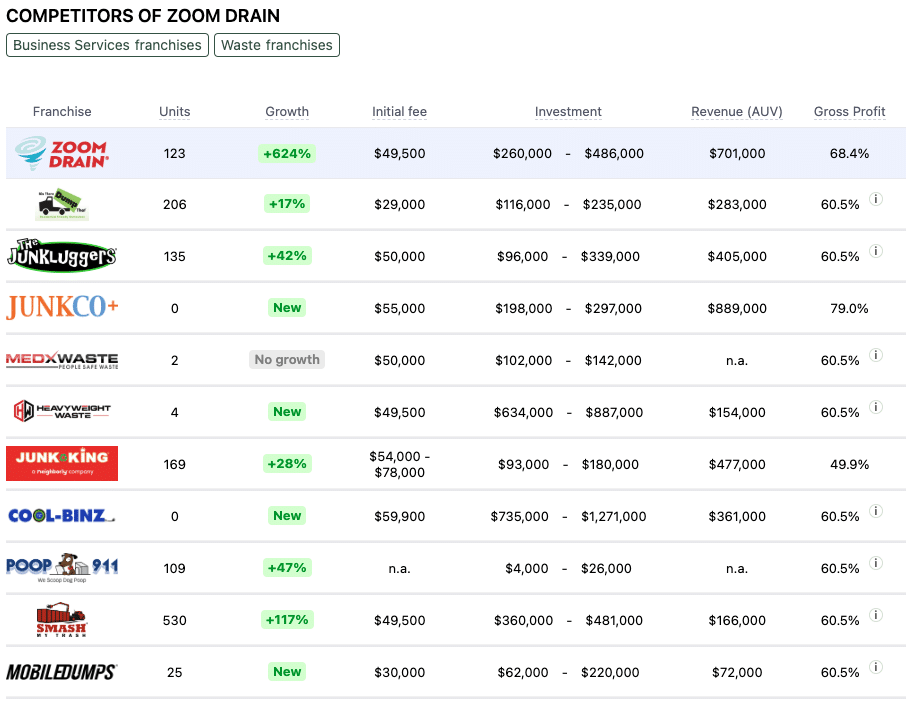Click the Units column header
This screenshot has height=713, width=913.
tap(175, 111)
